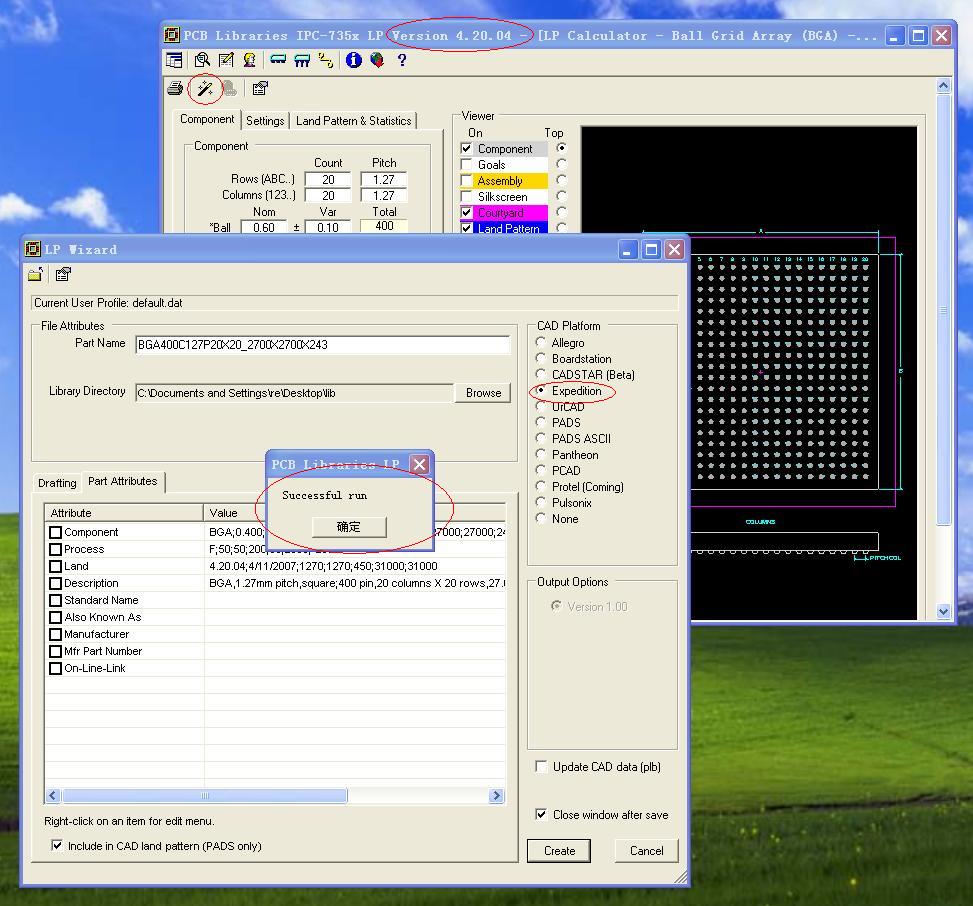973x906 pixels.
Task: Select the Allegro CAD platform radio button
Action: click(x=541, y=343)
